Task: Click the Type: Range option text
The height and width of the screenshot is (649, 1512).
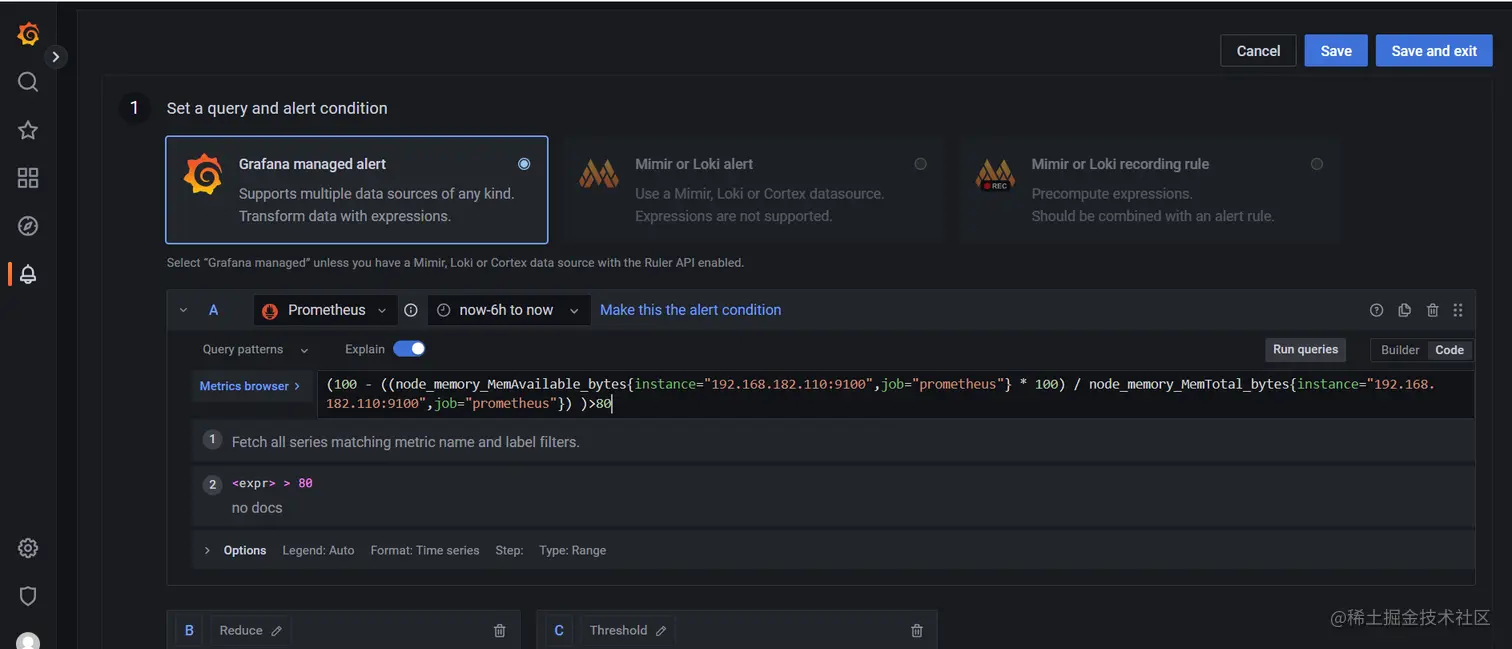Action: point(572,550)
